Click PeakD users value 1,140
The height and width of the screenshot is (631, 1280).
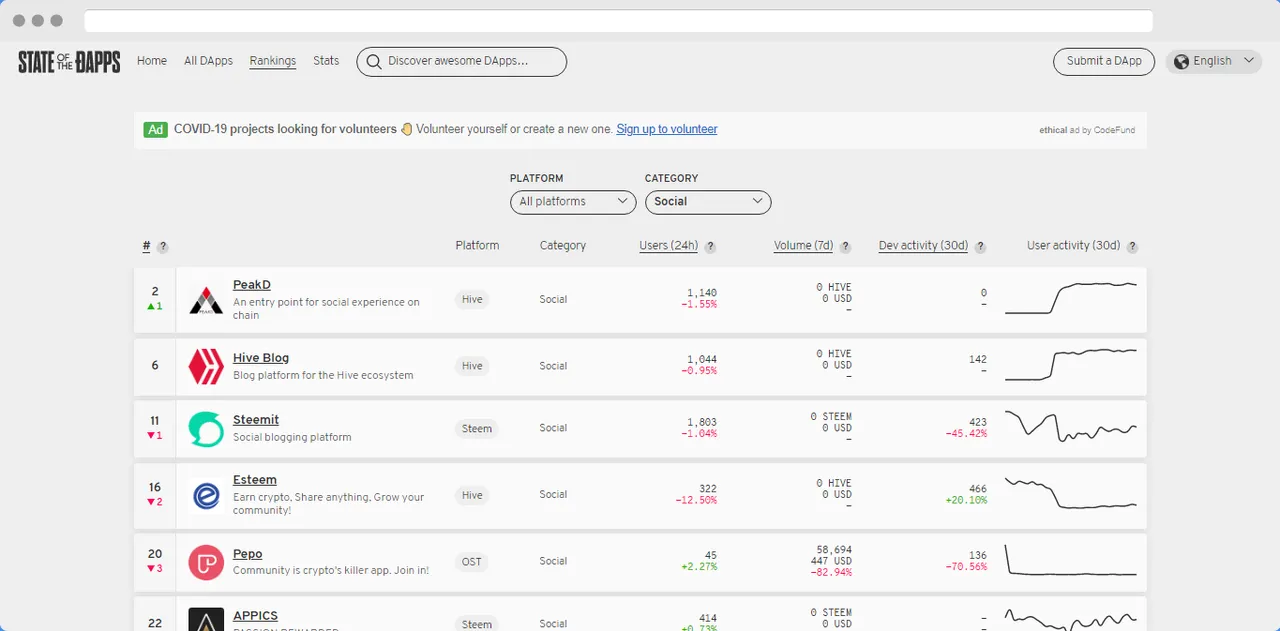point(702,293)
